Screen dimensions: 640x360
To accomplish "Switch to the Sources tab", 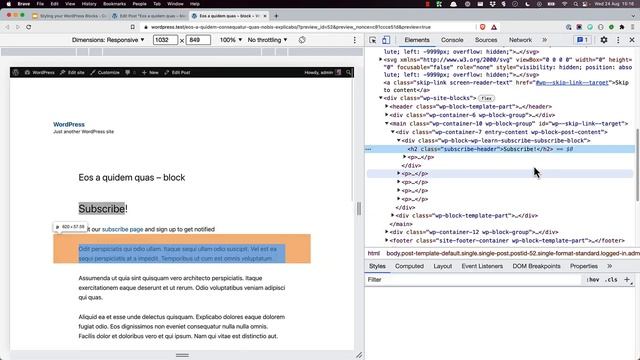I will [x=486, y=40].
